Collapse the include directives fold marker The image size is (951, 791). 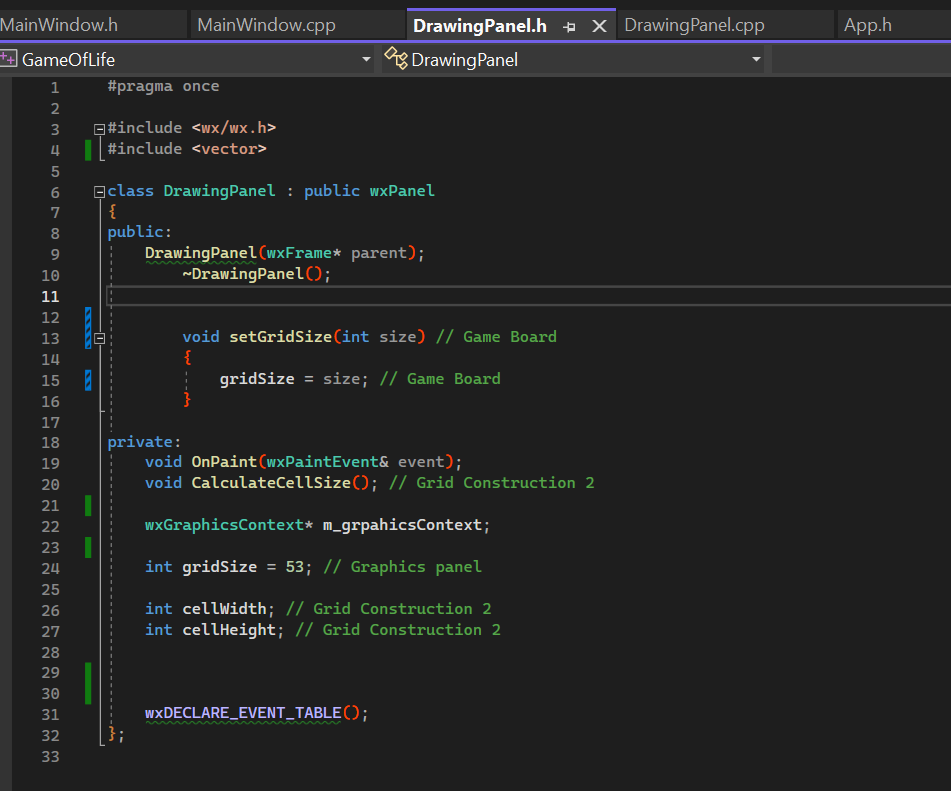tap(97, 128)
